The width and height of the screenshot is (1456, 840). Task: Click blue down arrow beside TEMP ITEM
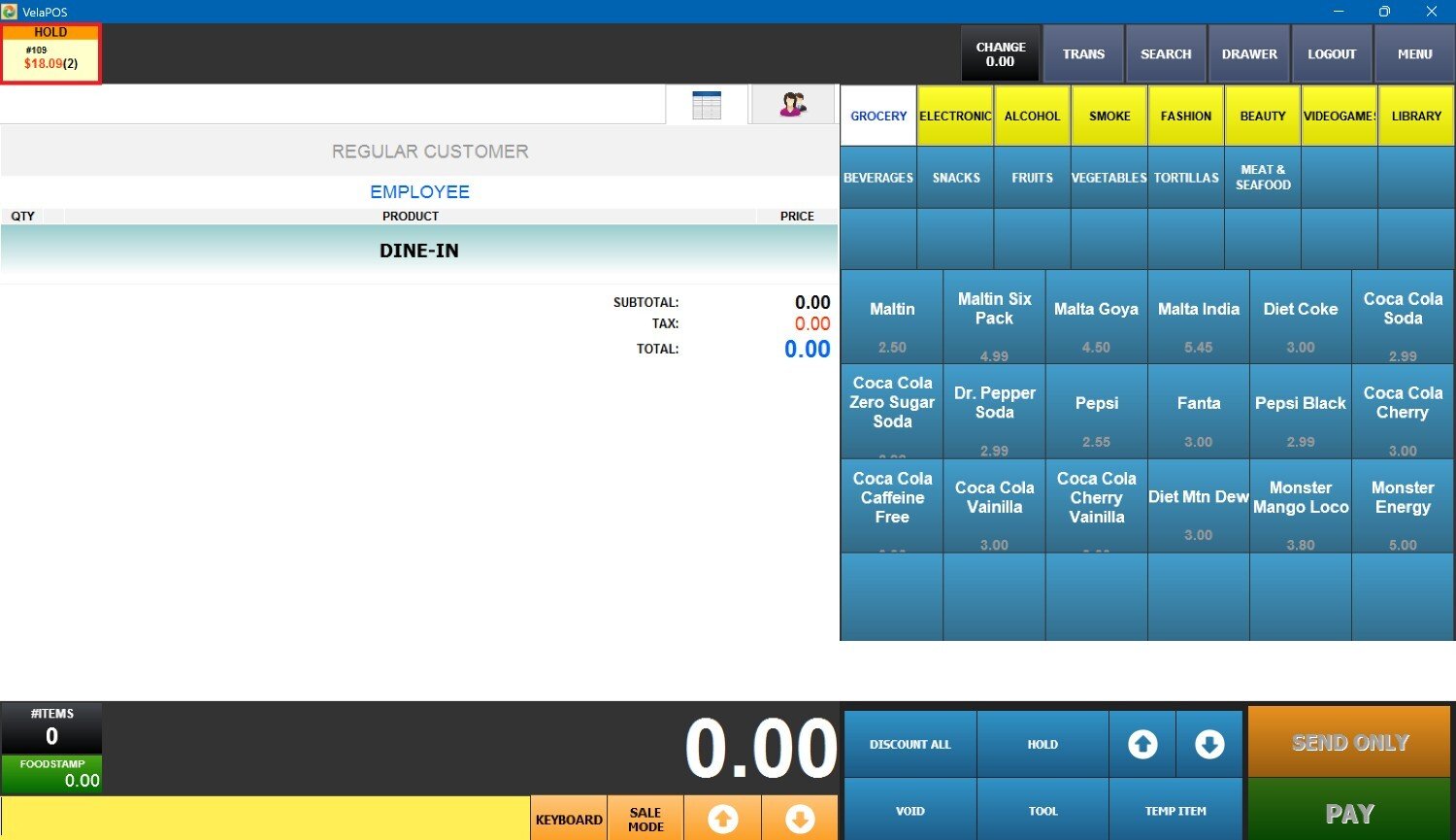(1208, 745)
